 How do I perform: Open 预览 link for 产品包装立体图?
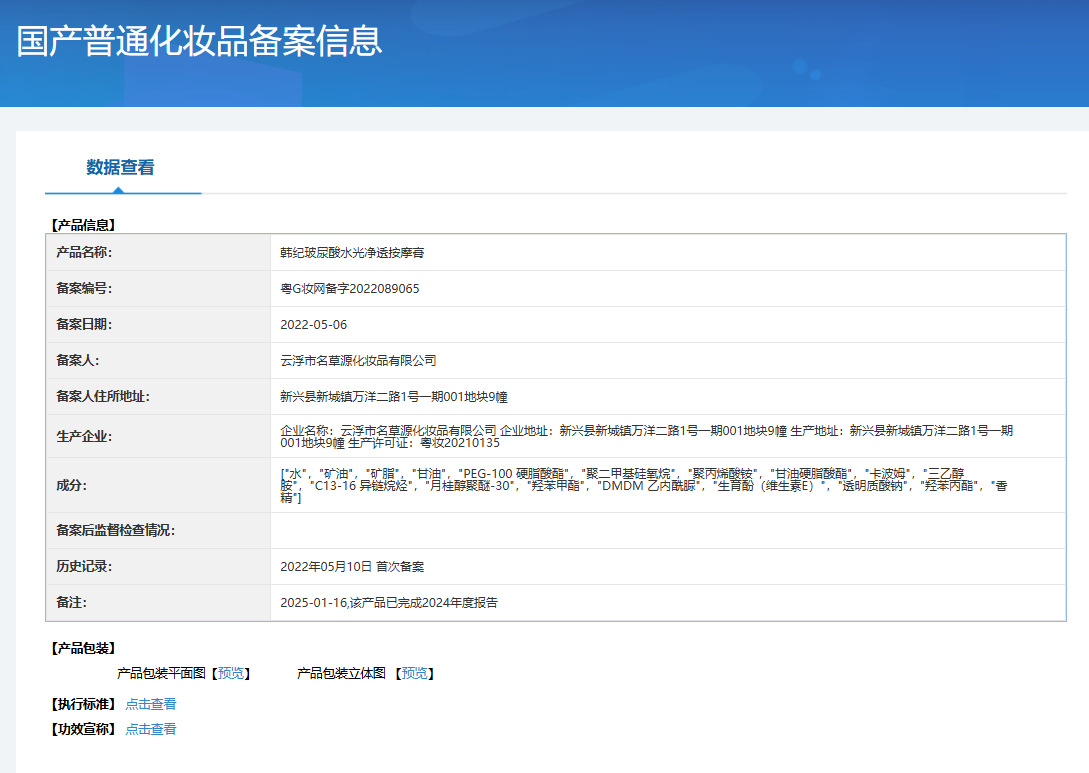416,673
